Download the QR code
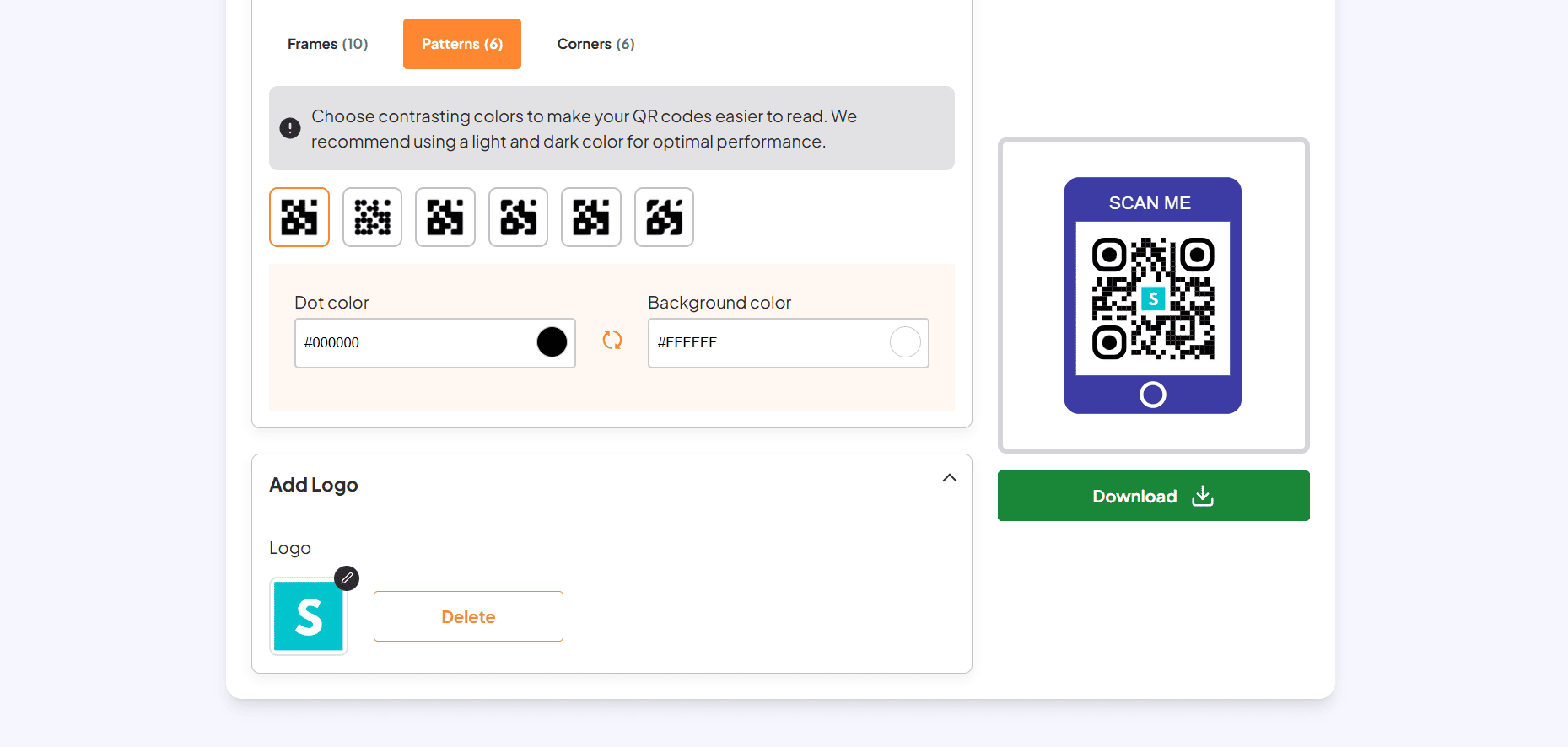Viewport: 1568px width, 747px height. (1152, 496)
